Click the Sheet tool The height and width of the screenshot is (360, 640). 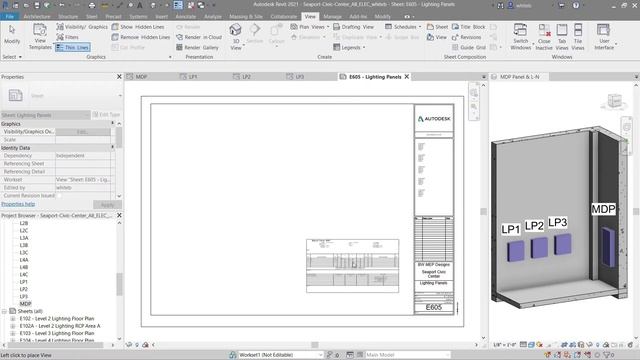tap(437, 27)
